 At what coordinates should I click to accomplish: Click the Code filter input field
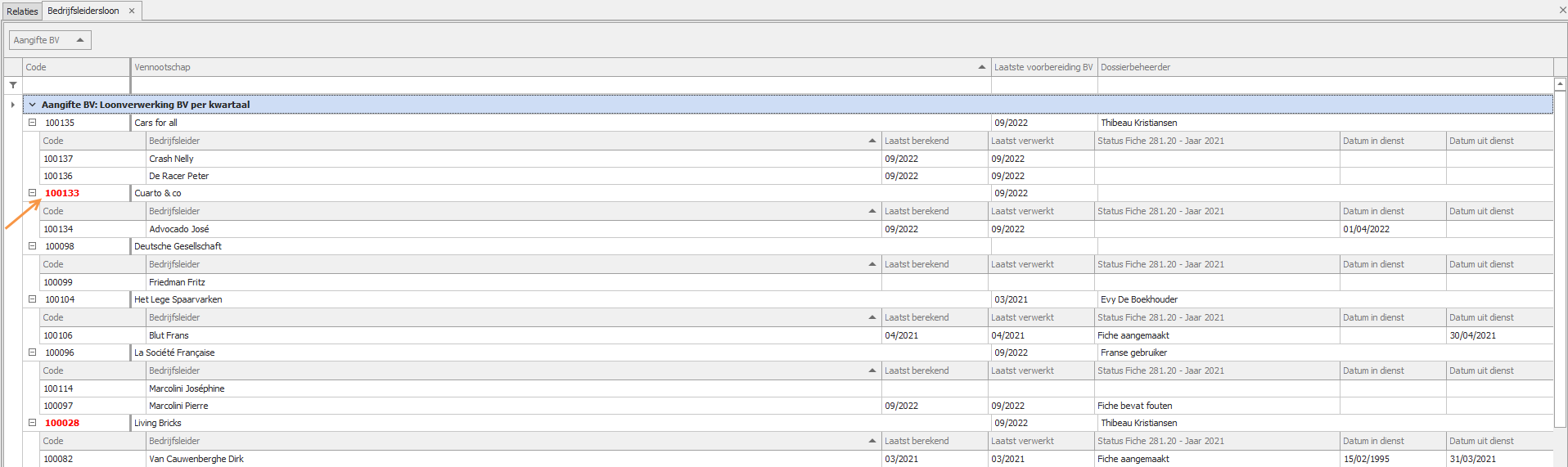(76, 85)
